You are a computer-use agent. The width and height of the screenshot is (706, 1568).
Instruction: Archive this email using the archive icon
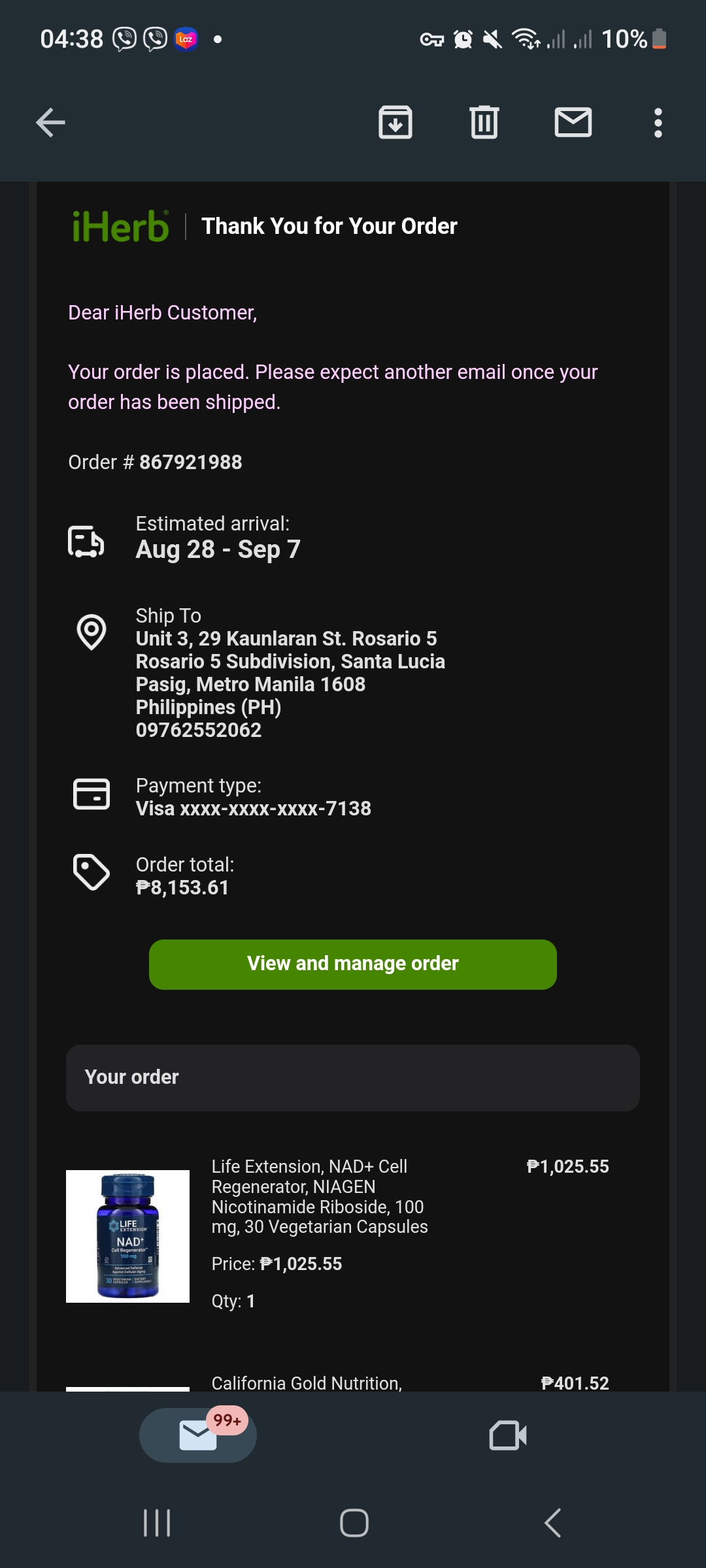(x=395, y=123)
